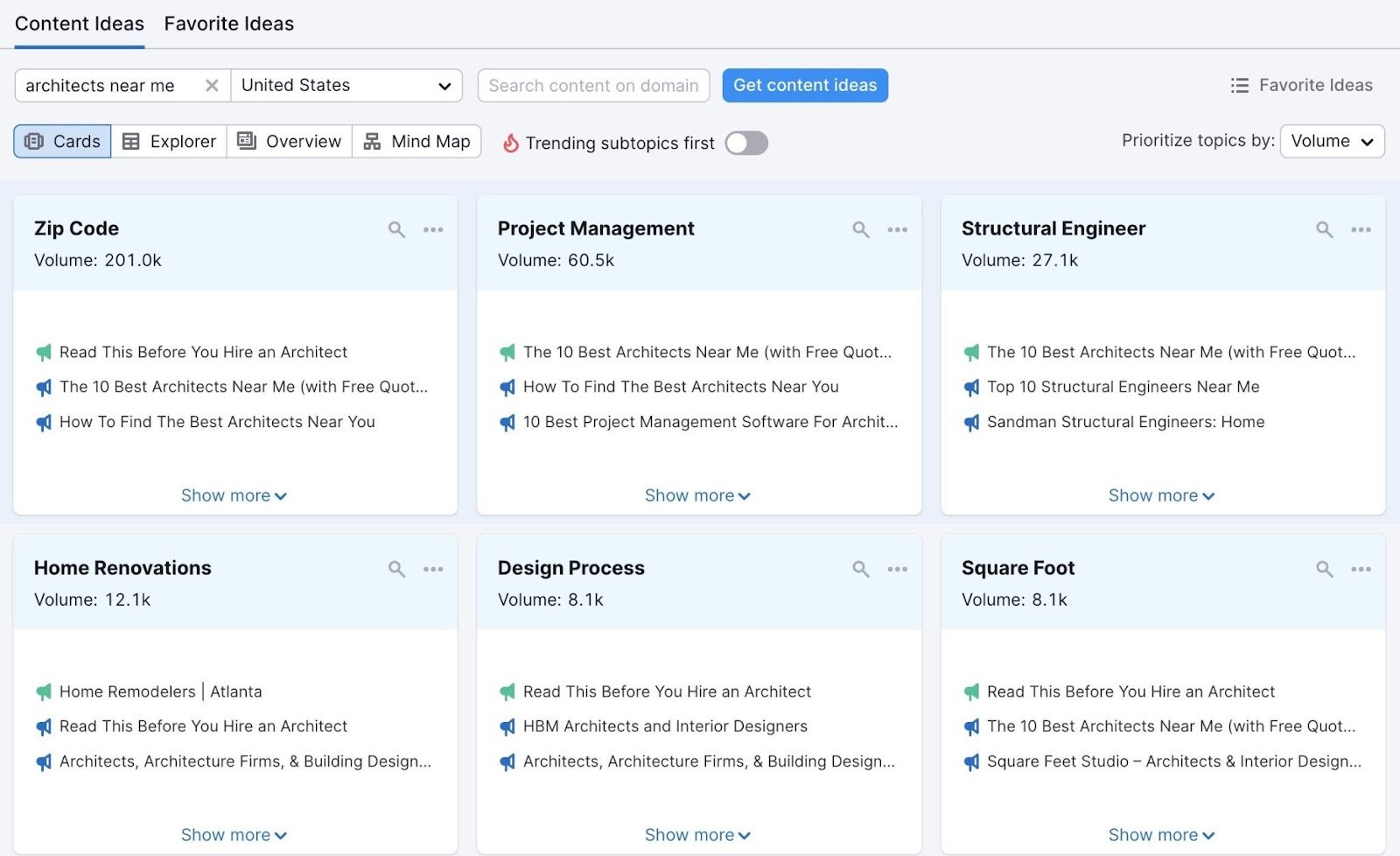Image resolution: width=1400 pixels, height=856 pixels.
Task: Open the Structural Engineer card magnifier icon
Action: click(1324, 229)
